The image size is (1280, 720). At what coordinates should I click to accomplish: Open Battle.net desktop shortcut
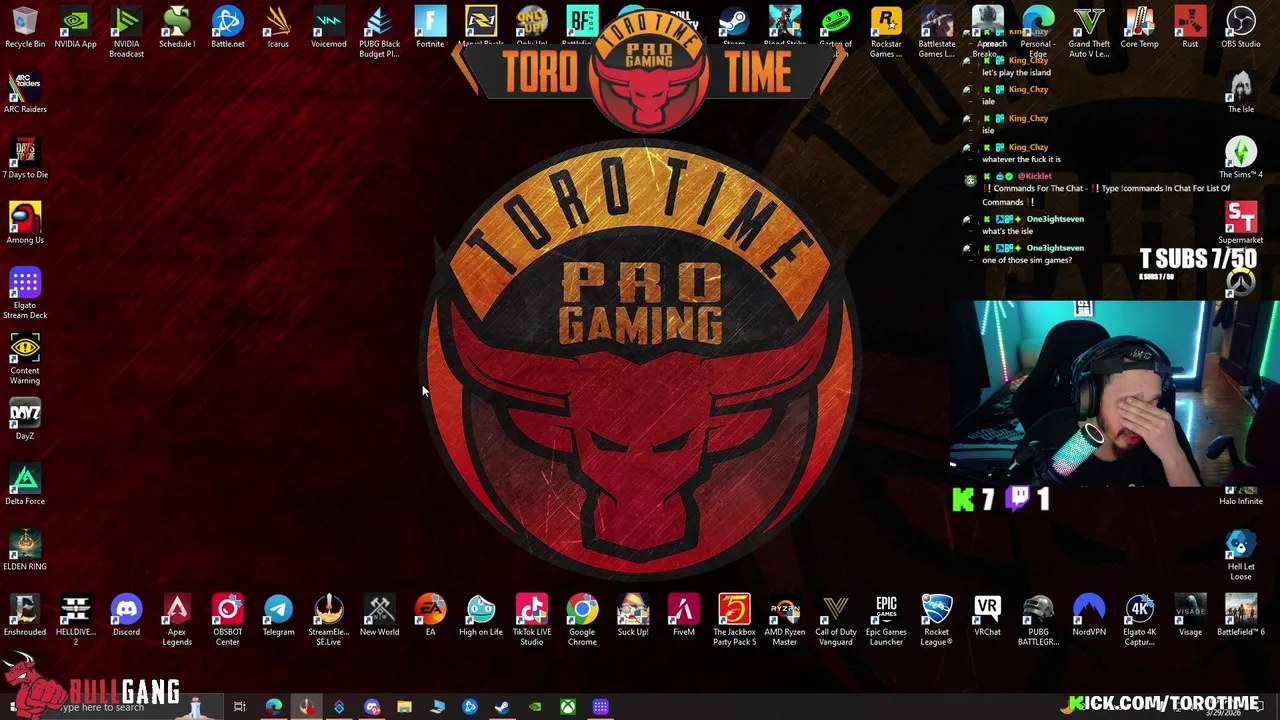click(227, 28)
